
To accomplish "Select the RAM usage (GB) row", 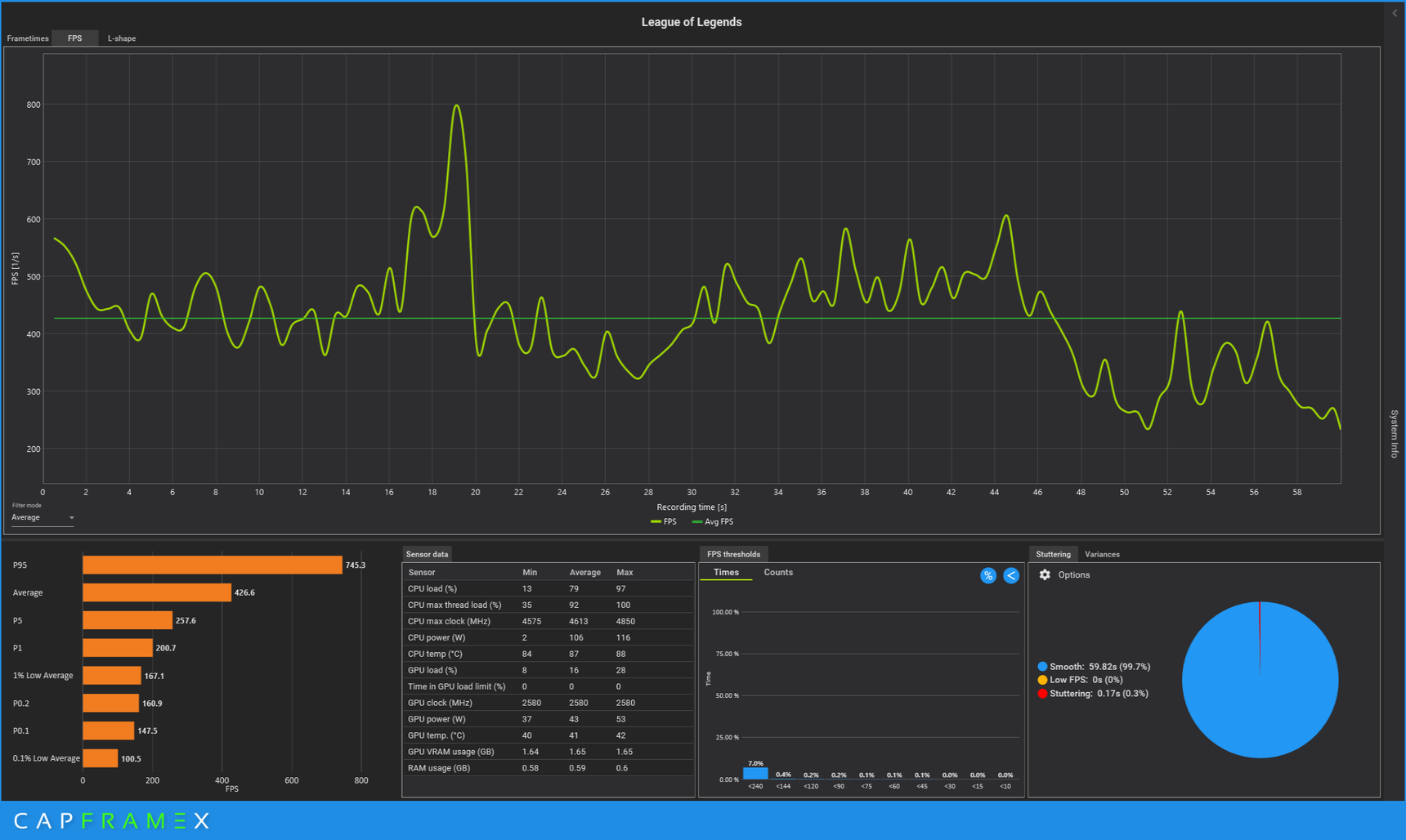I will tap(548, 768).
